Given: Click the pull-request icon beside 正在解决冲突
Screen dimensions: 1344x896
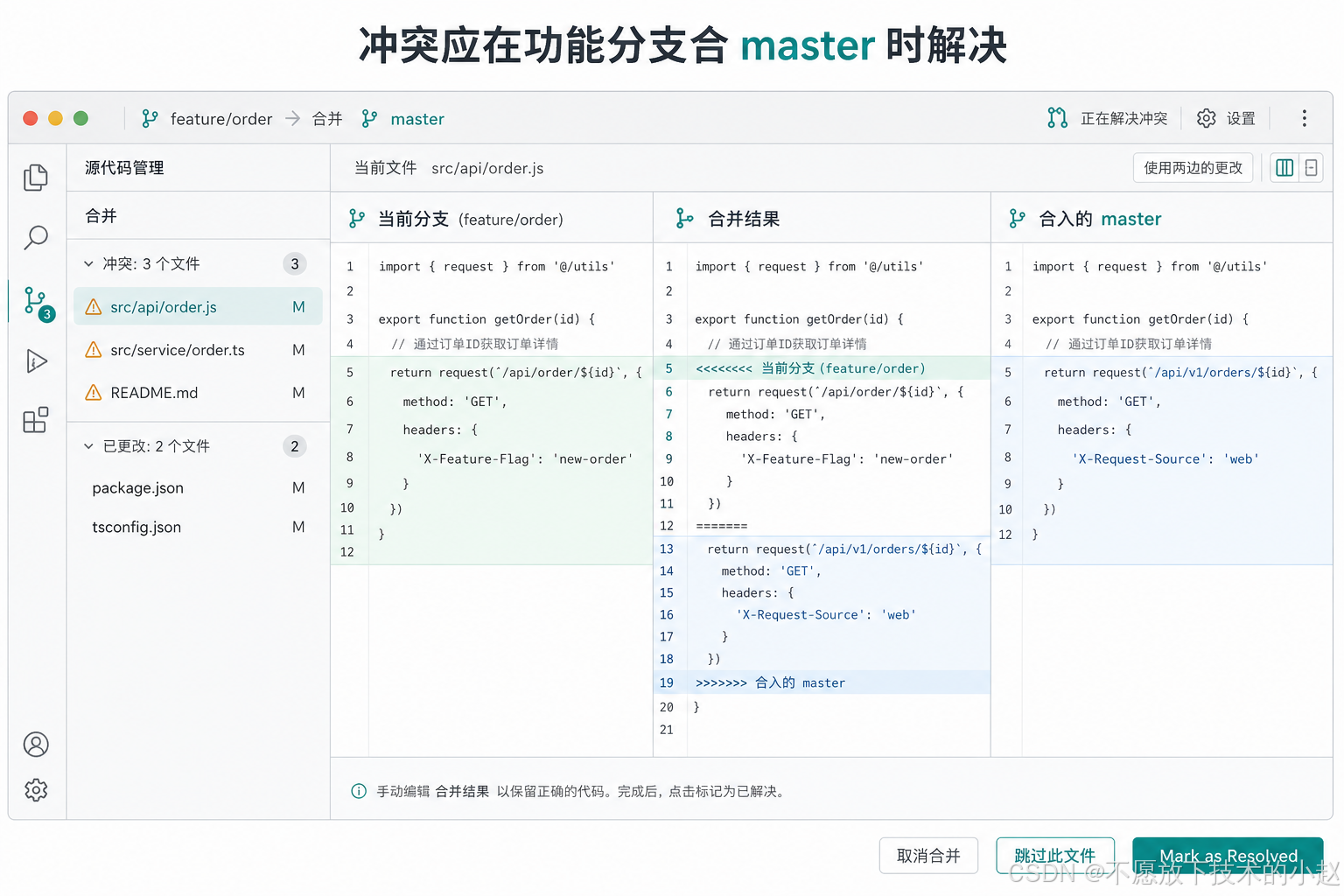Looking at the screenshot, I should [1058, 118].
